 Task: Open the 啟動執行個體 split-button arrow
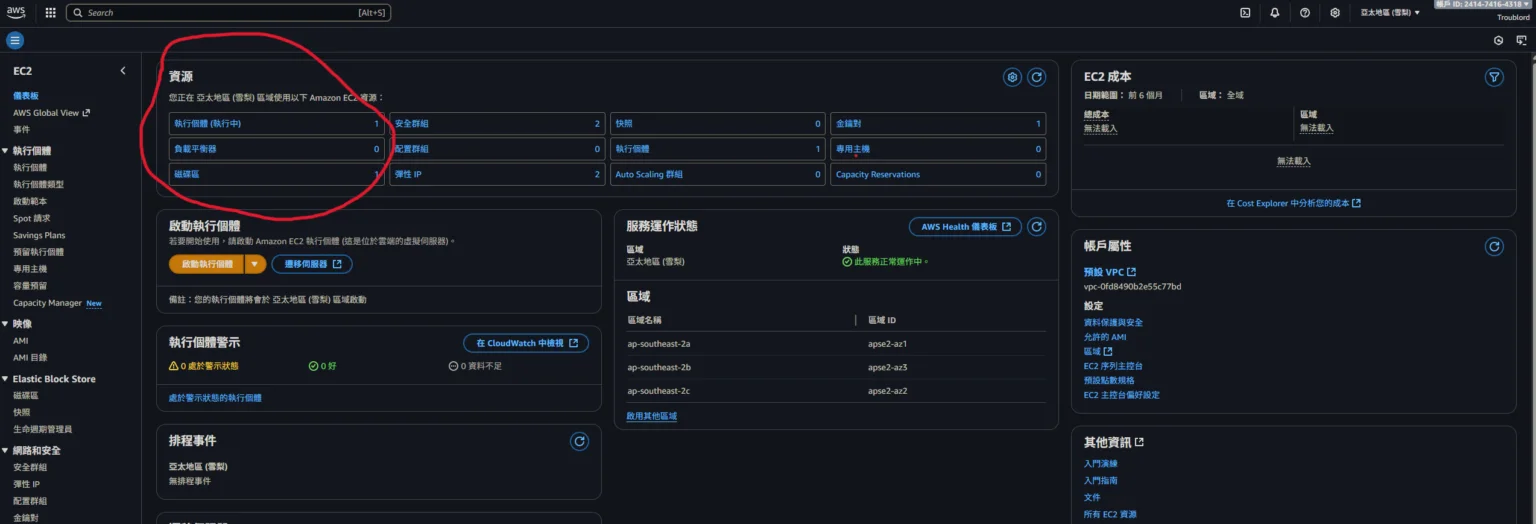tap(255, 264)
